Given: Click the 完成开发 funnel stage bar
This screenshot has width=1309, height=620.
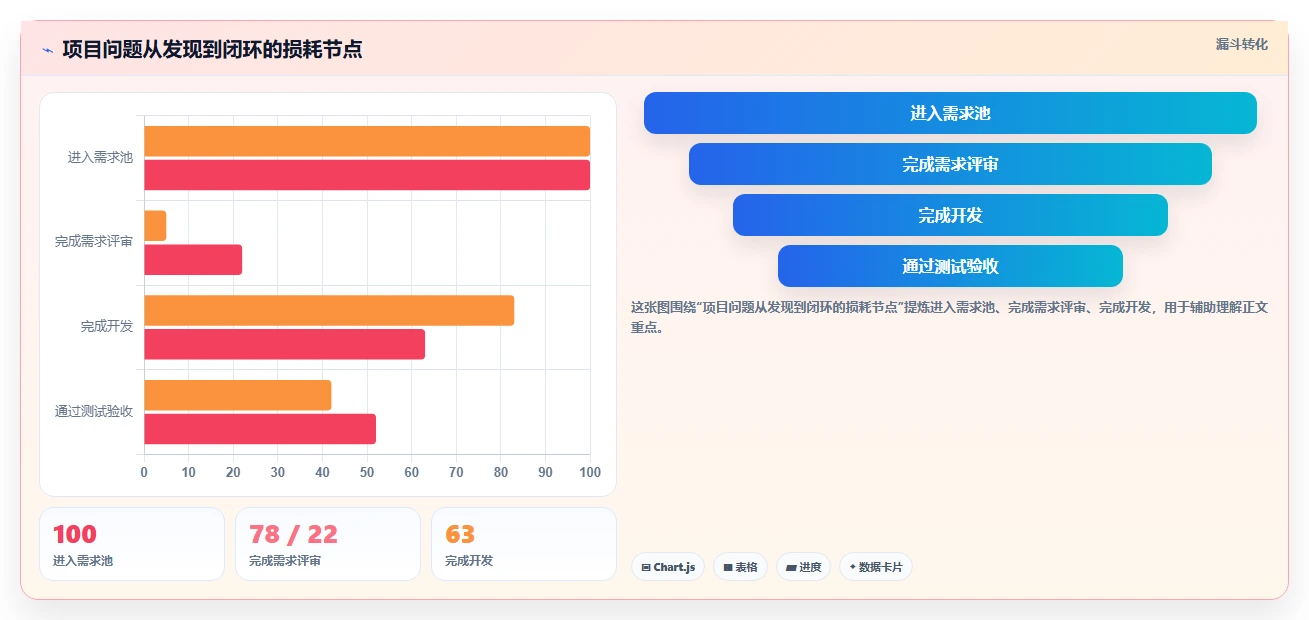Looking at the screenshot, I should pos(950,215).
